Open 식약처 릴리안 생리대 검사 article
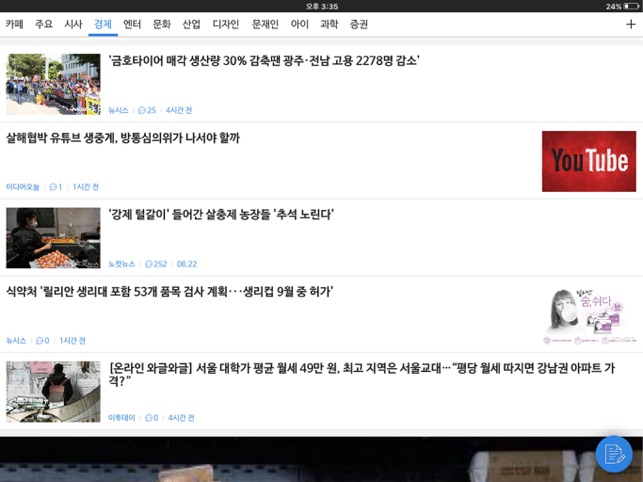 170,292
